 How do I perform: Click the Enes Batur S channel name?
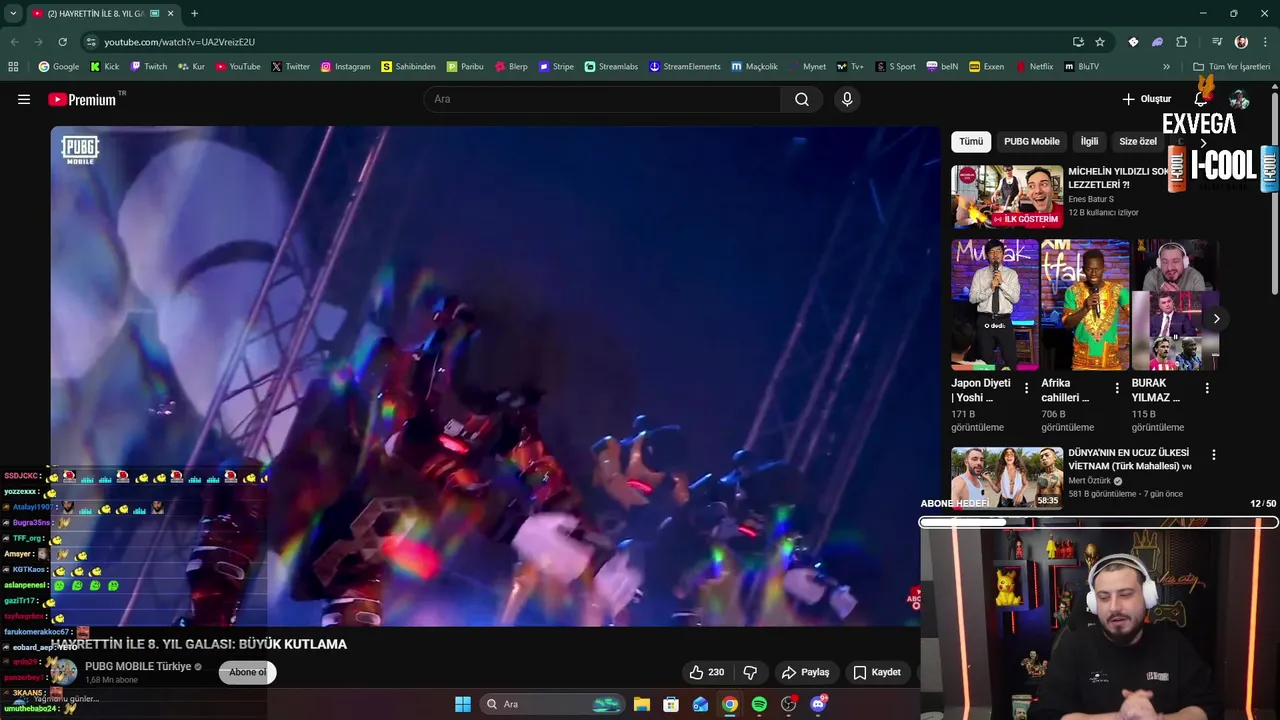pyautogui.click(x=1090, y=200)
